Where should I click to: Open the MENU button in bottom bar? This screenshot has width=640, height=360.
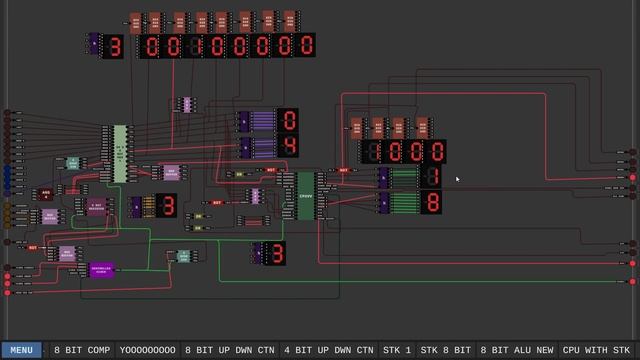point(21,350)
